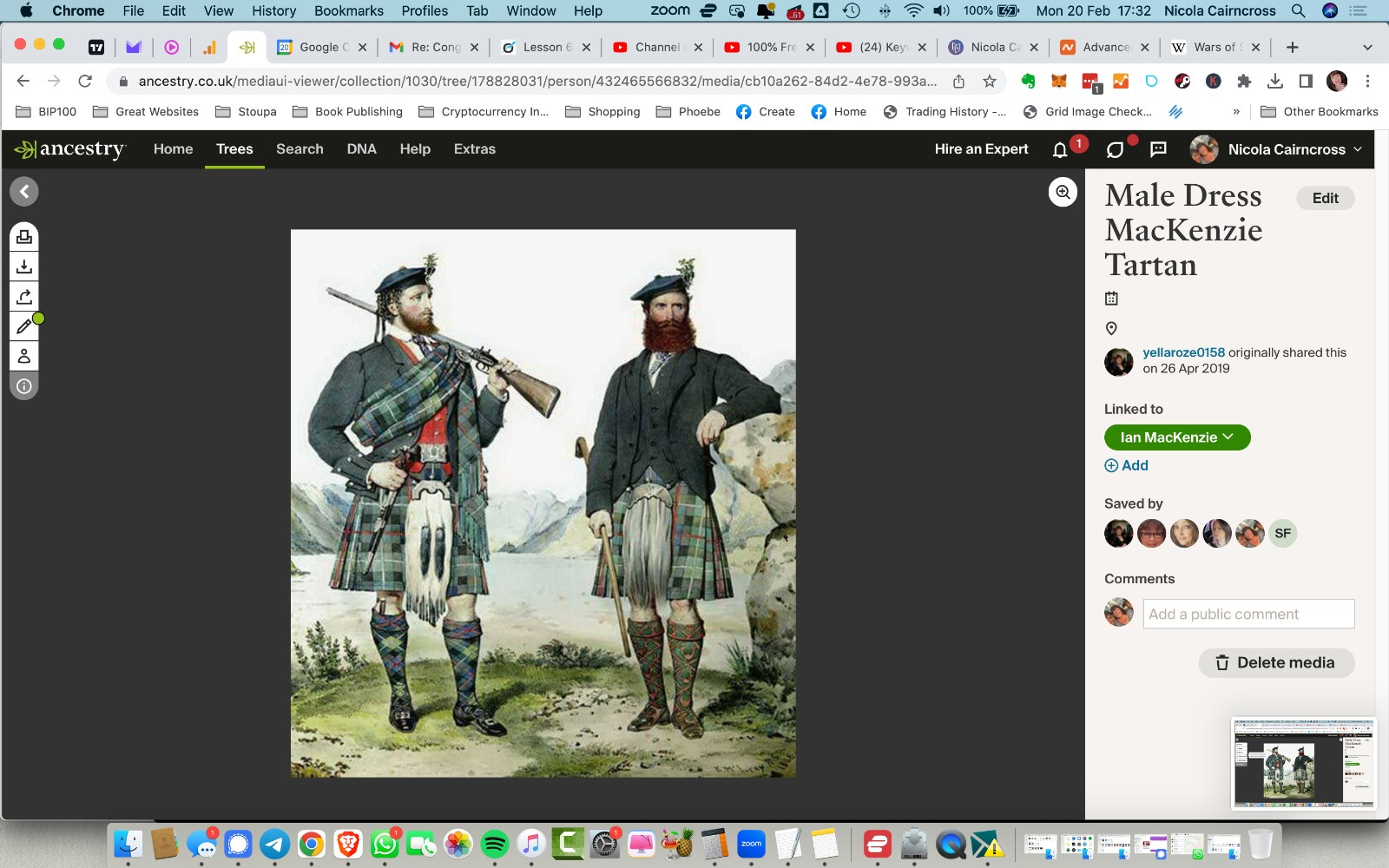Open a new Chrome tab with plus
The width and height of the screenshot is (1389, 868).
click(1293, 47)
